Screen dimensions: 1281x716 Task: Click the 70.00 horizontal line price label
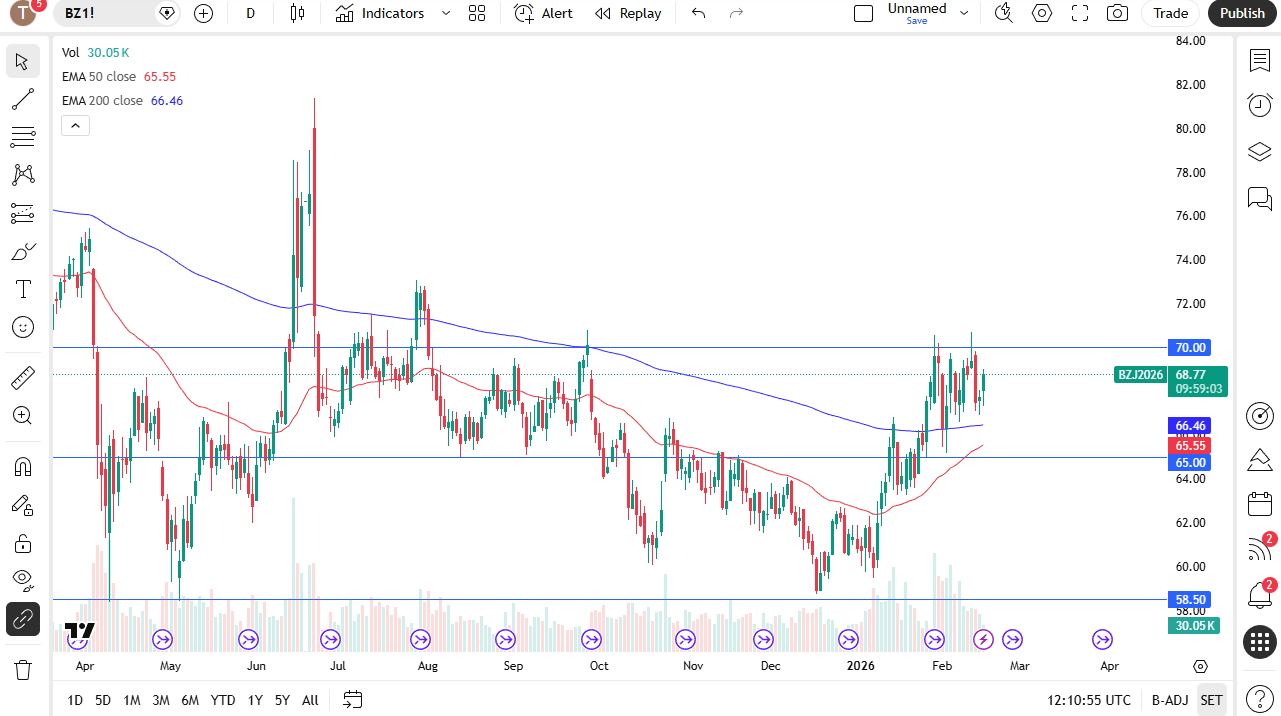point(1190,348)
